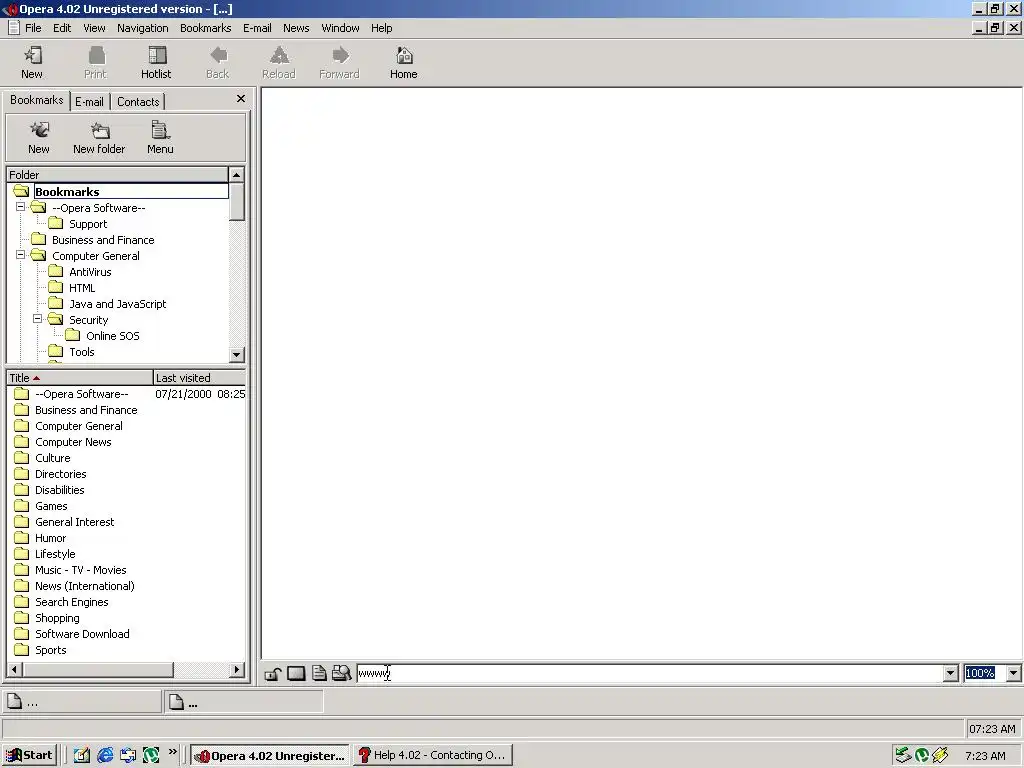
Task: Click the security padlock icon in address bar
Action: click(x=272, y=673)
